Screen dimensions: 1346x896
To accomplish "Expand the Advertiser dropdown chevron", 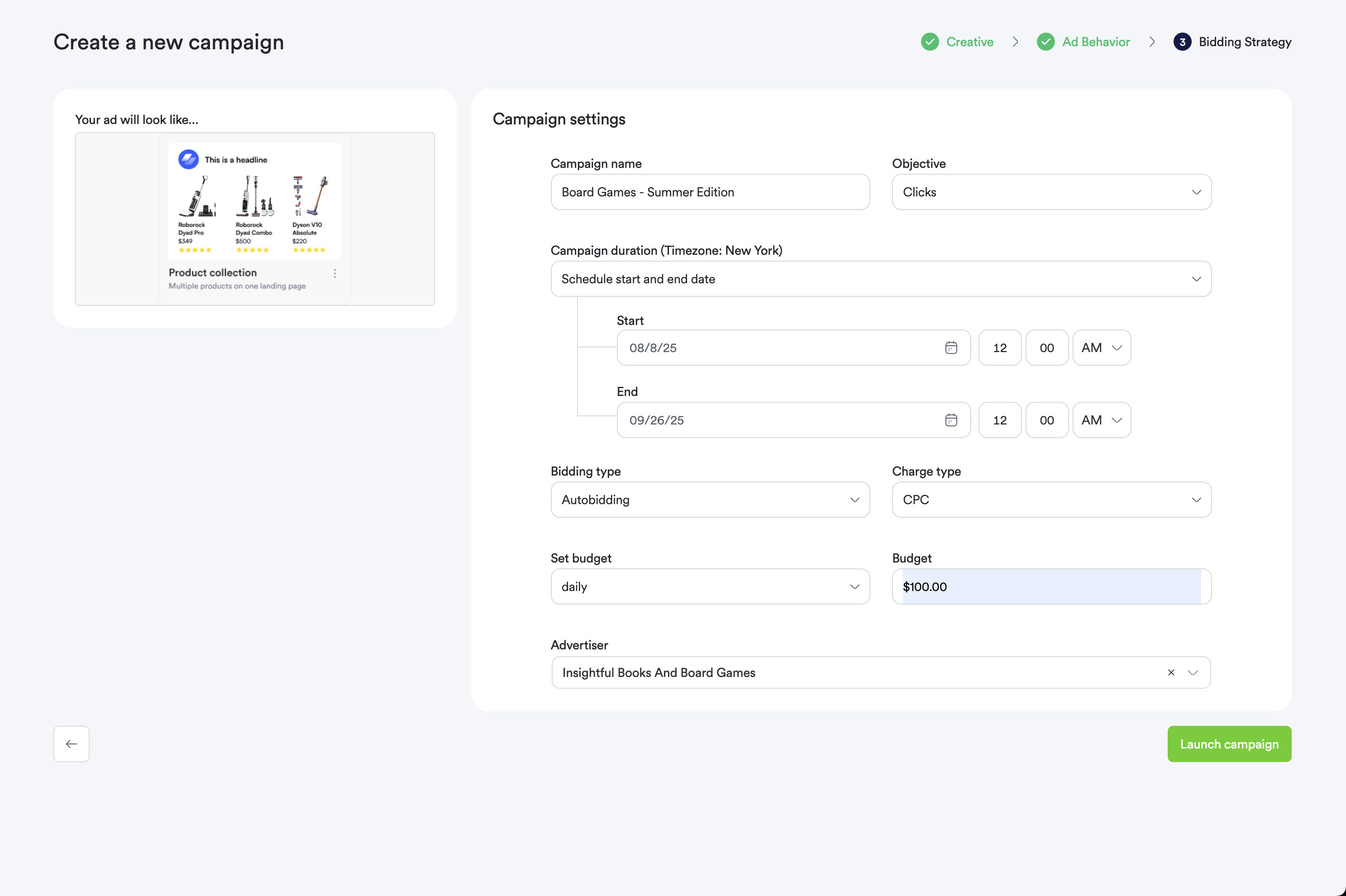I will (x=1193, y=672).
